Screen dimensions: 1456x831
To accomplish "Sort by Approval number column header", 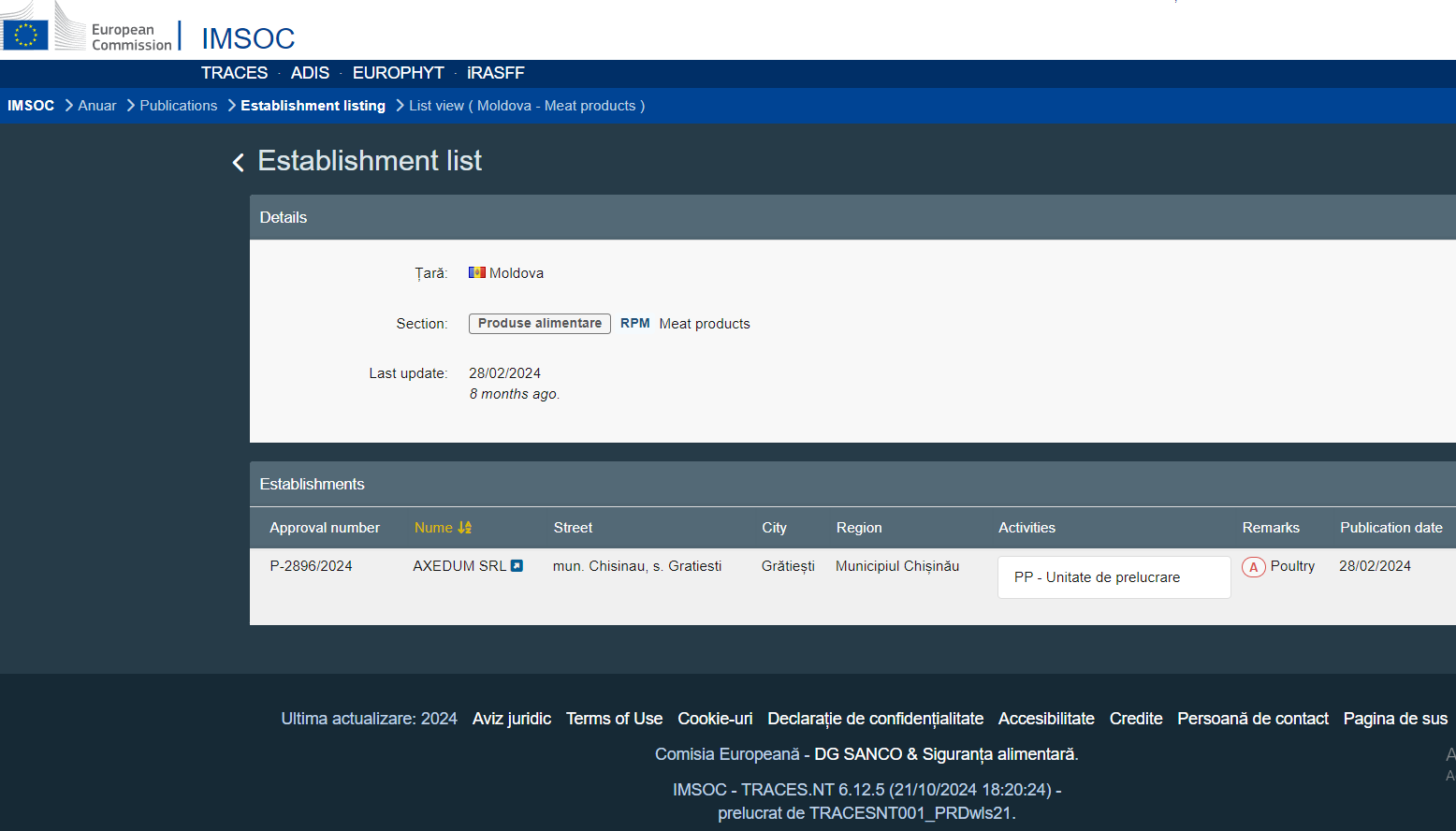I will 325,528.
